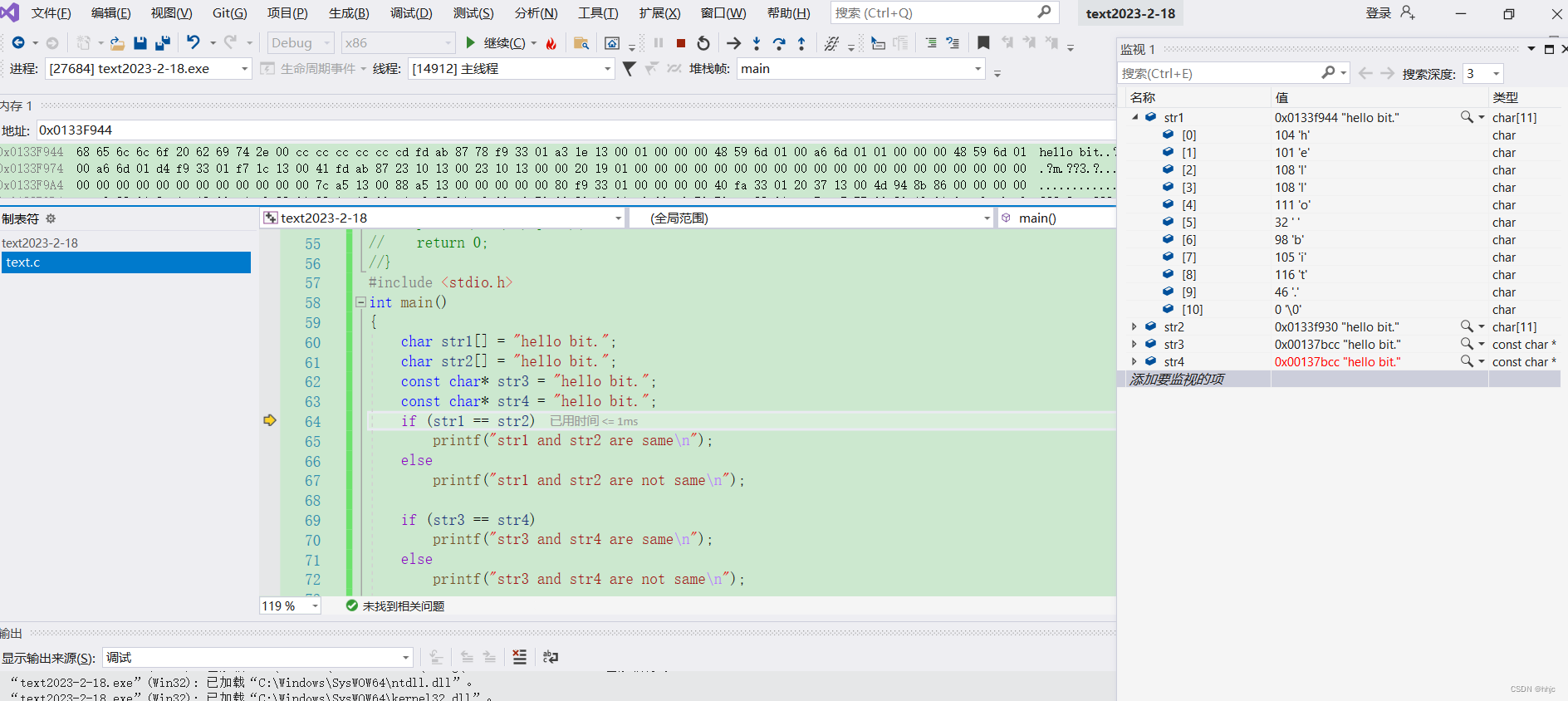Viewport: 1568px width, 701px height.
Task: Click the green Continue play icon
Action: coord(471,42)
